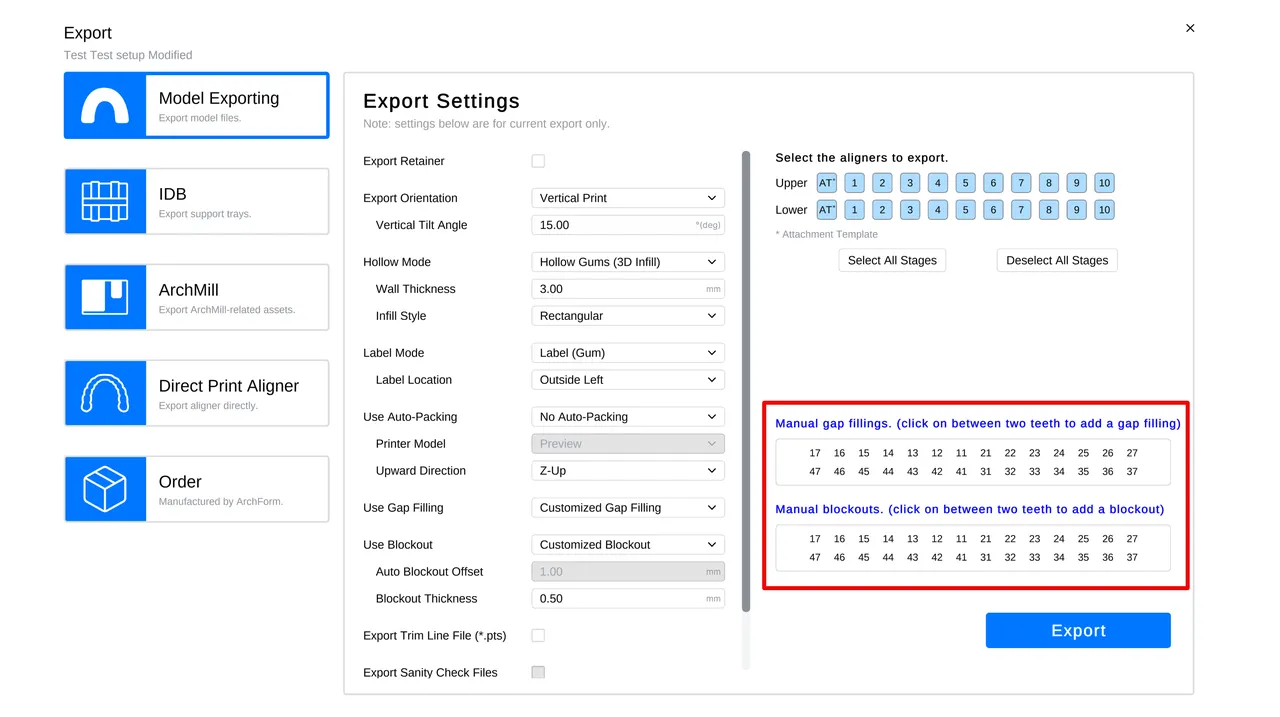Viewport: 1280px width, 717px height.
Task: Toggle Lower aligner stage 2
Action: (x=882, y=210)
